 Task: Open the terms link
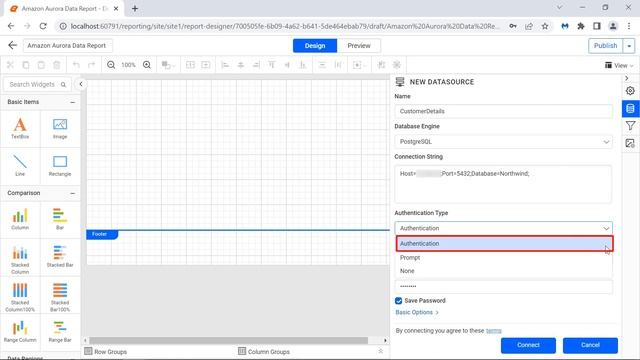[x=493, y=331]
